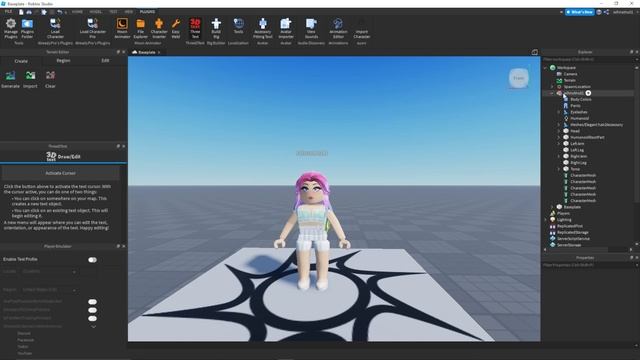Expand the SpawnLocation node

552,87
